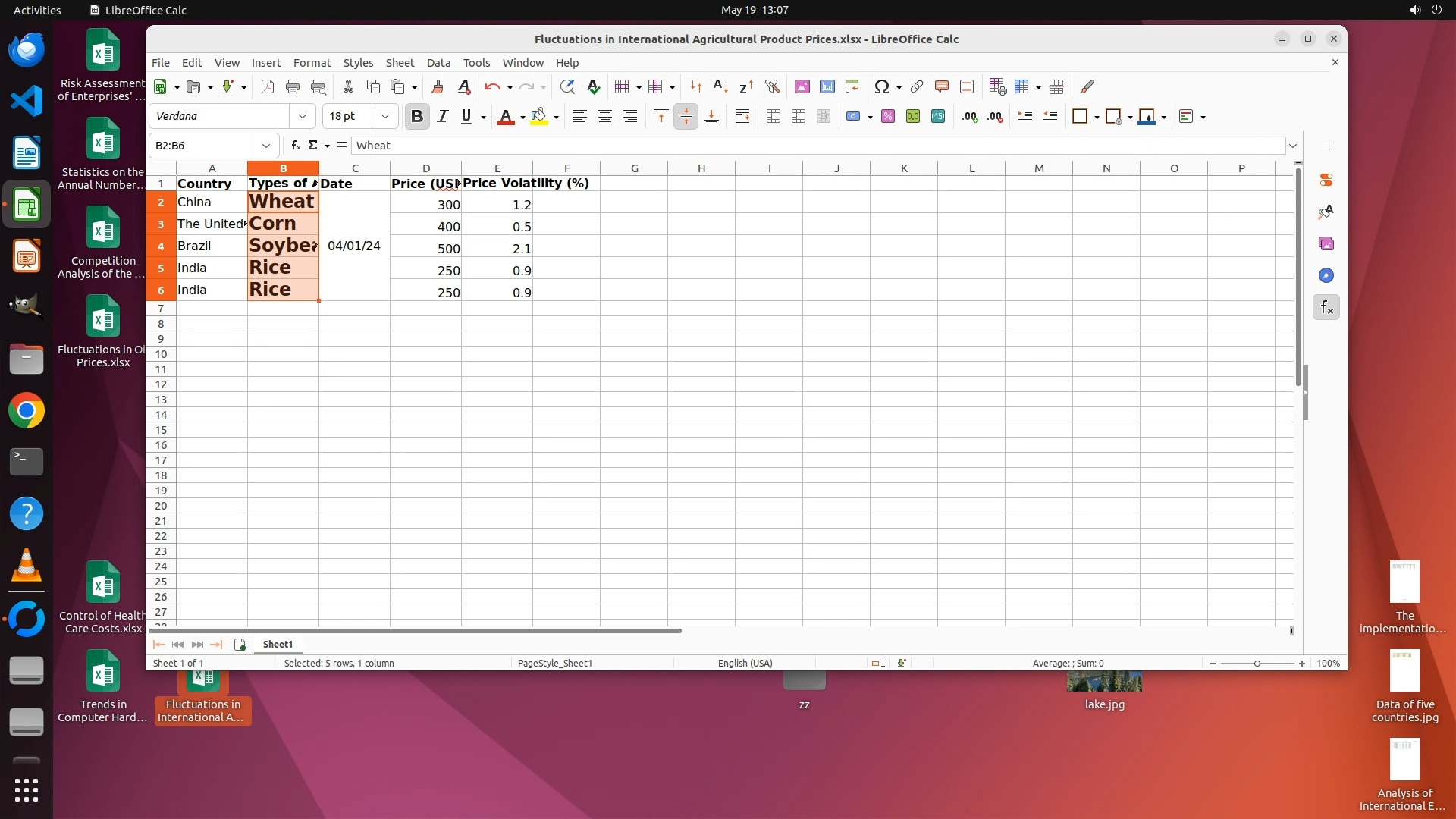This screenshot has width=1456, height=819.
Task: Select the Sheet1 tab
Action: point(278,644)
